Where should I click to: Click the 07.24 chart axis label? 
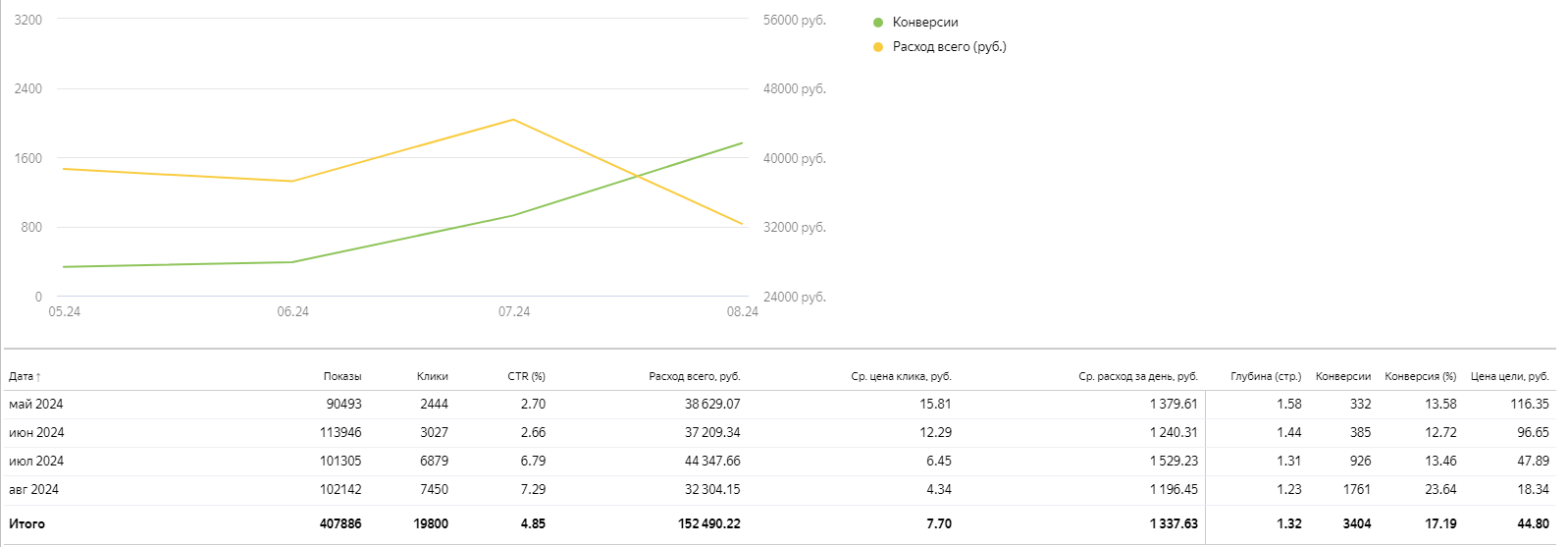(514, 311)
